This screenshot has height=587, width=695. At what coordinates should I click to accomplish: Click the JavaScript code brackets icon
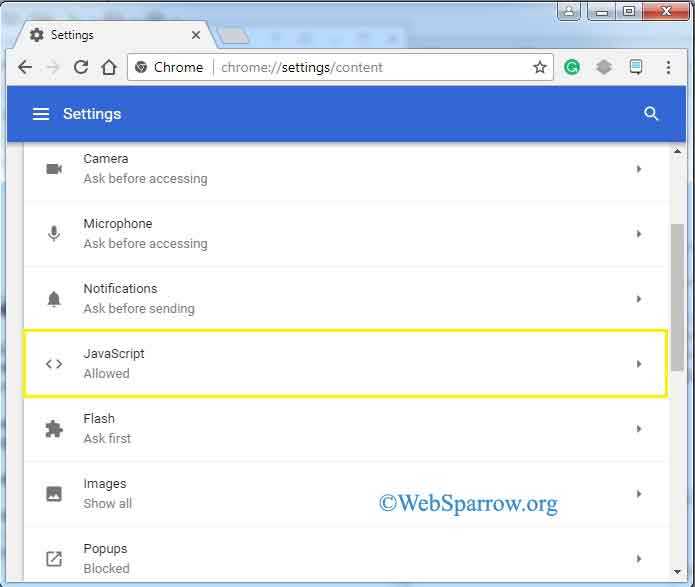(54, 364)
